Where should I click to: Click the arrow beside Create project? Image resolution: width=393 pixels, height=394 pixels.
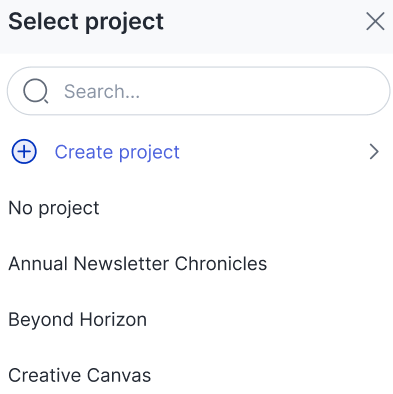click(x=374, y=152)
